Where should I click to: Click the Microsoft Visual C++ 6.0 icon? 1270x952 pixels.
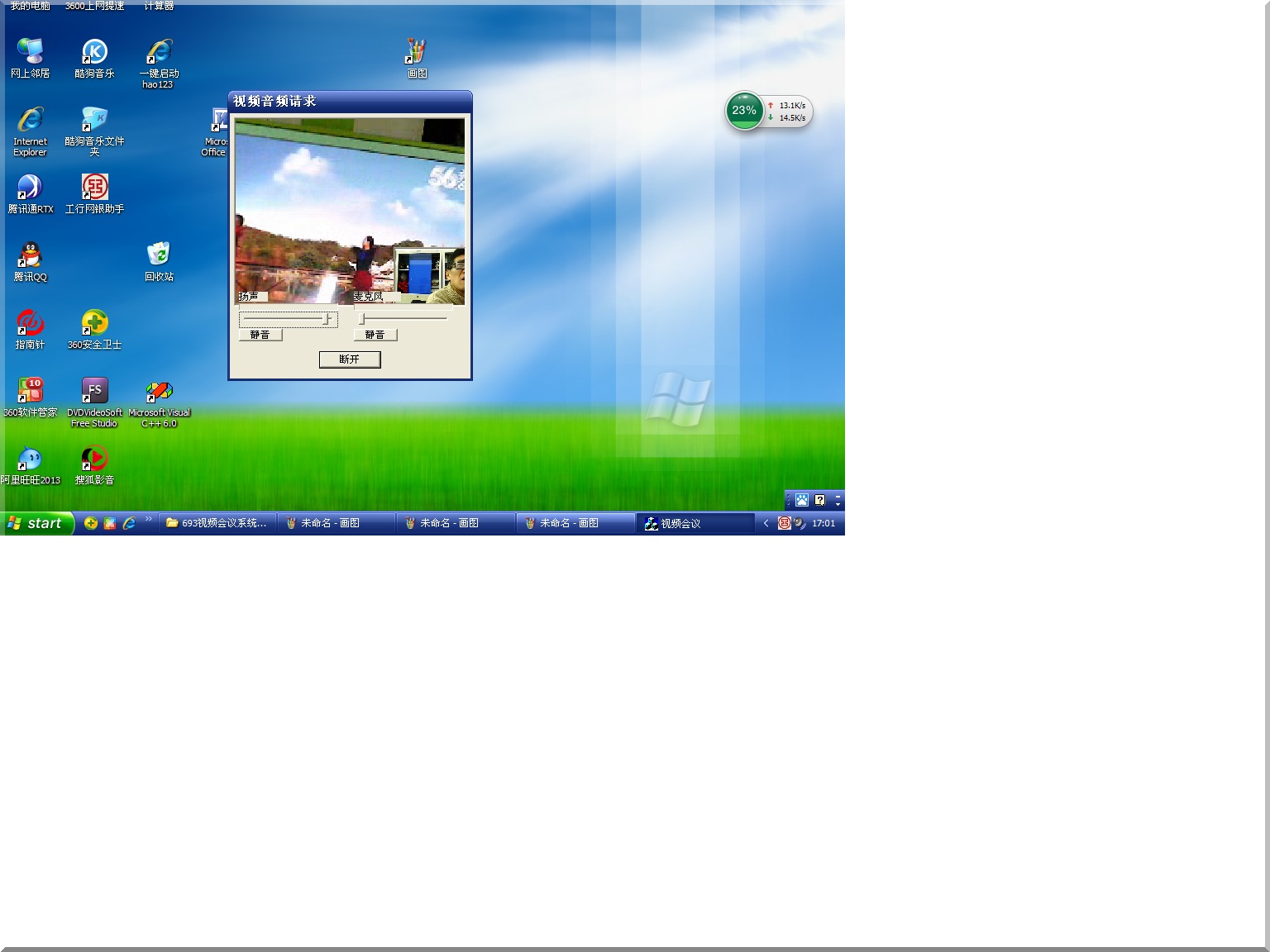[x=159, y=391]
